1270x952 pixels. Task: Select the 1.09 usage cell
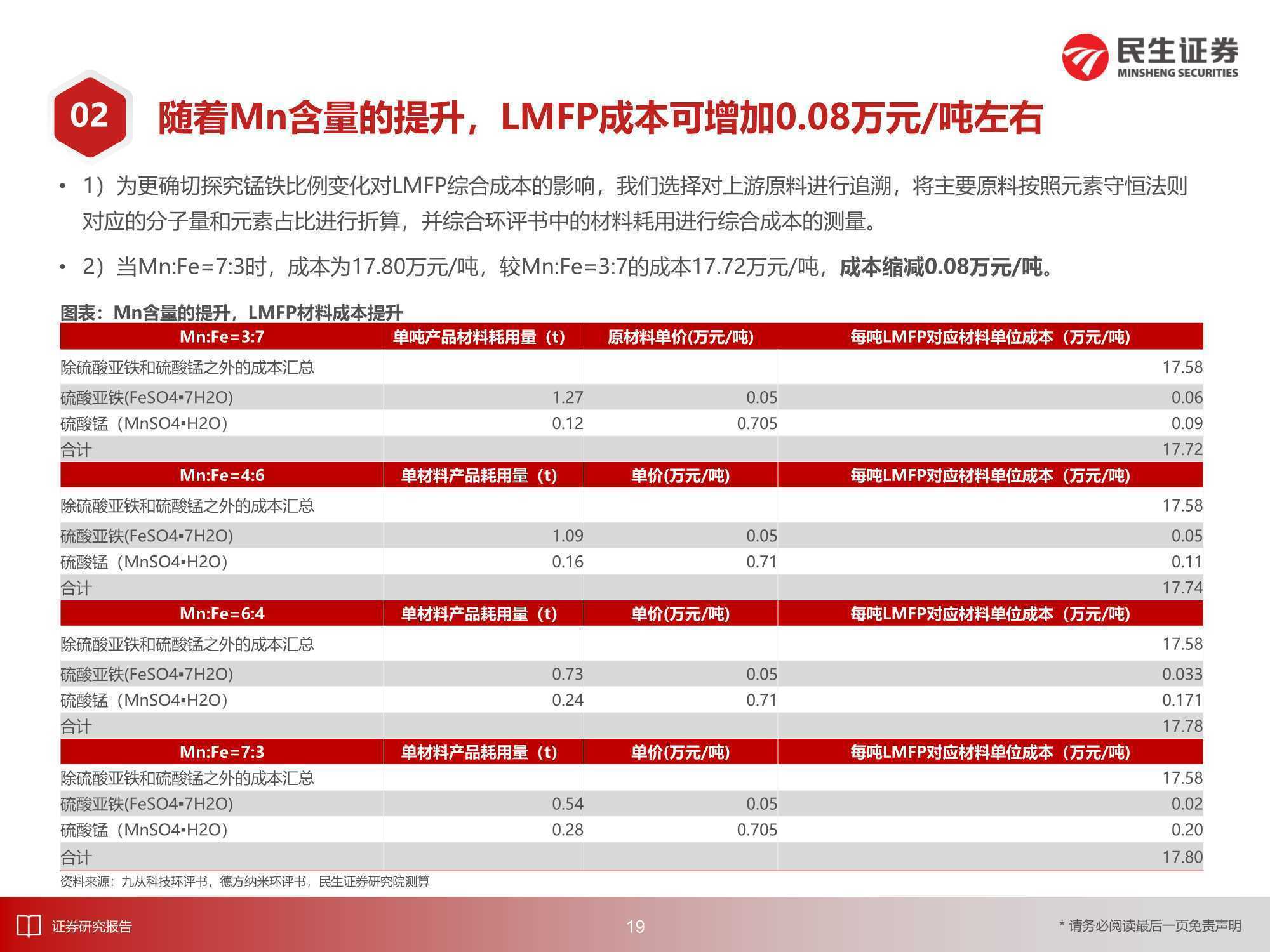coord(483,536)
